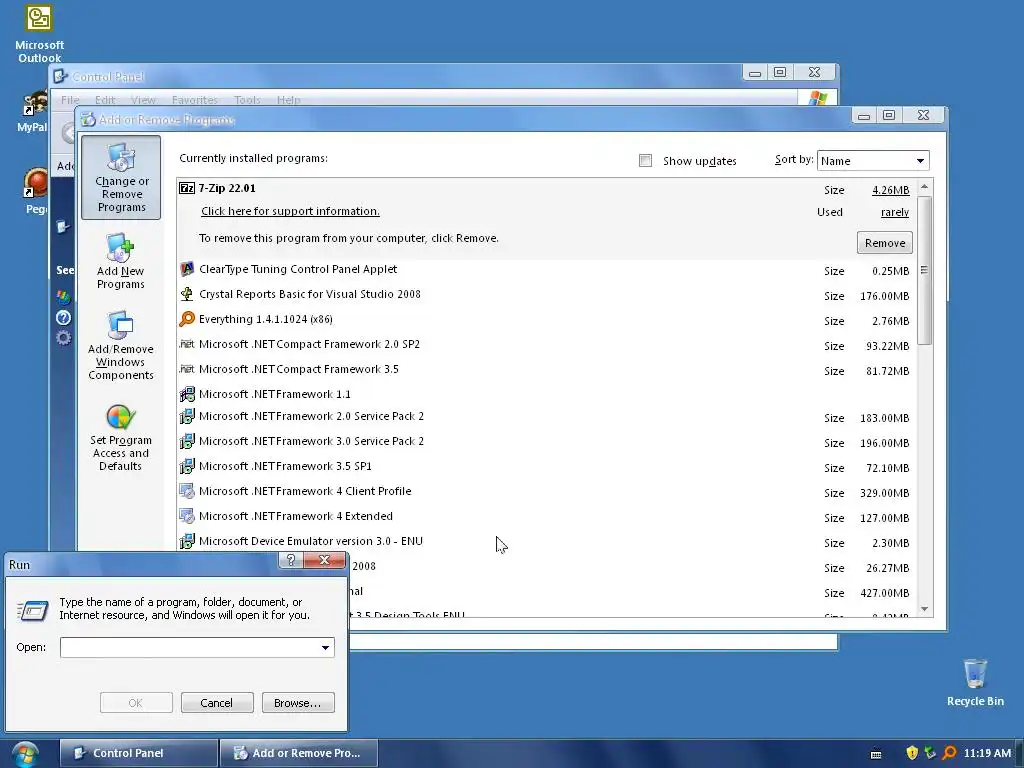The height and width of the screenshot is (768, 1024).
Task: Click the Start orb button
Action: click(25, 754)
